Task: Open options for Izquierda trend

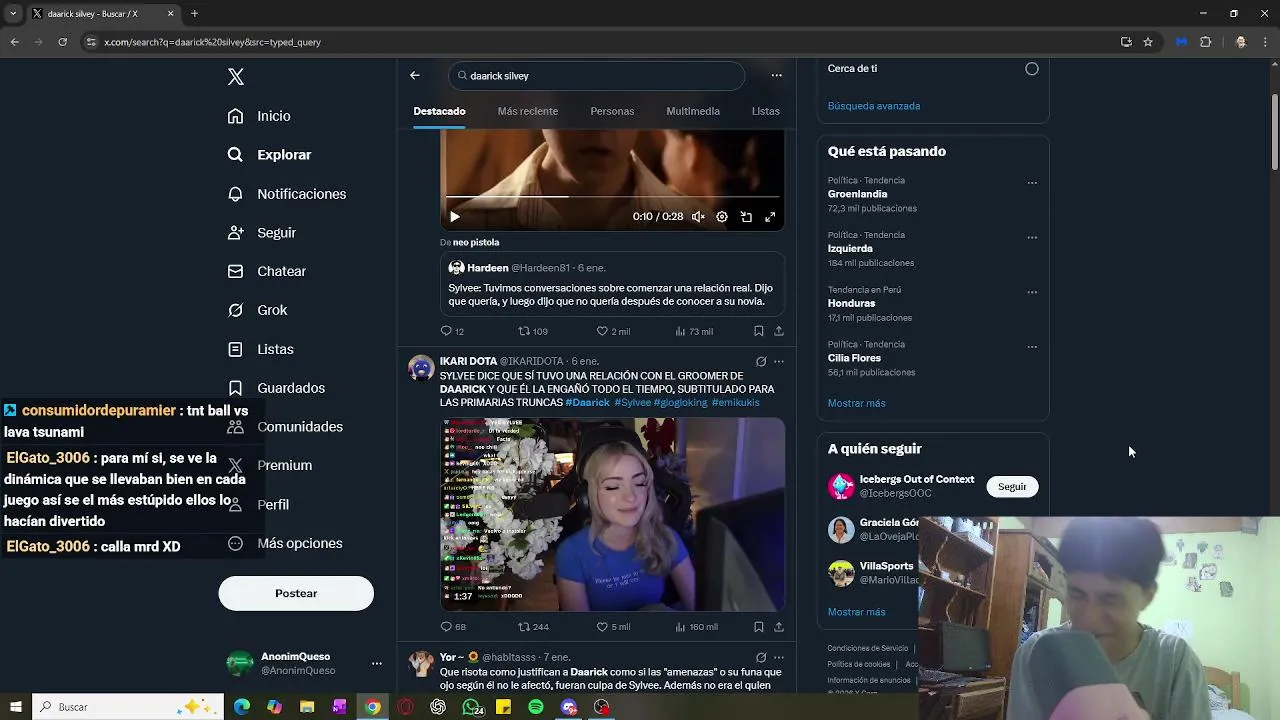Action: [1032, 238]
